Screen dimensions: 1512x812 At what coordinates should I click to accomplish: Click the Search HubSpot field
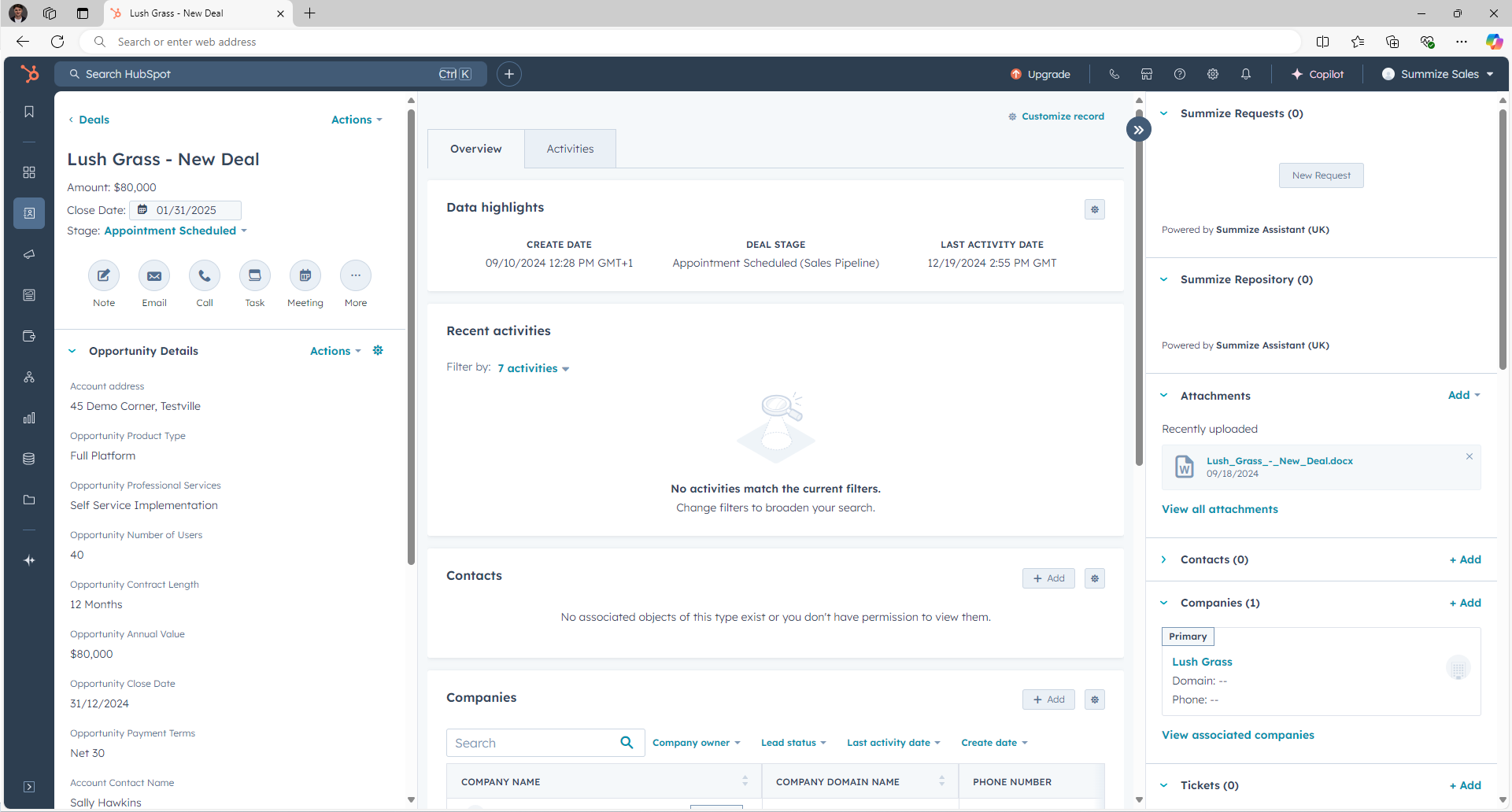pos(271,74)
